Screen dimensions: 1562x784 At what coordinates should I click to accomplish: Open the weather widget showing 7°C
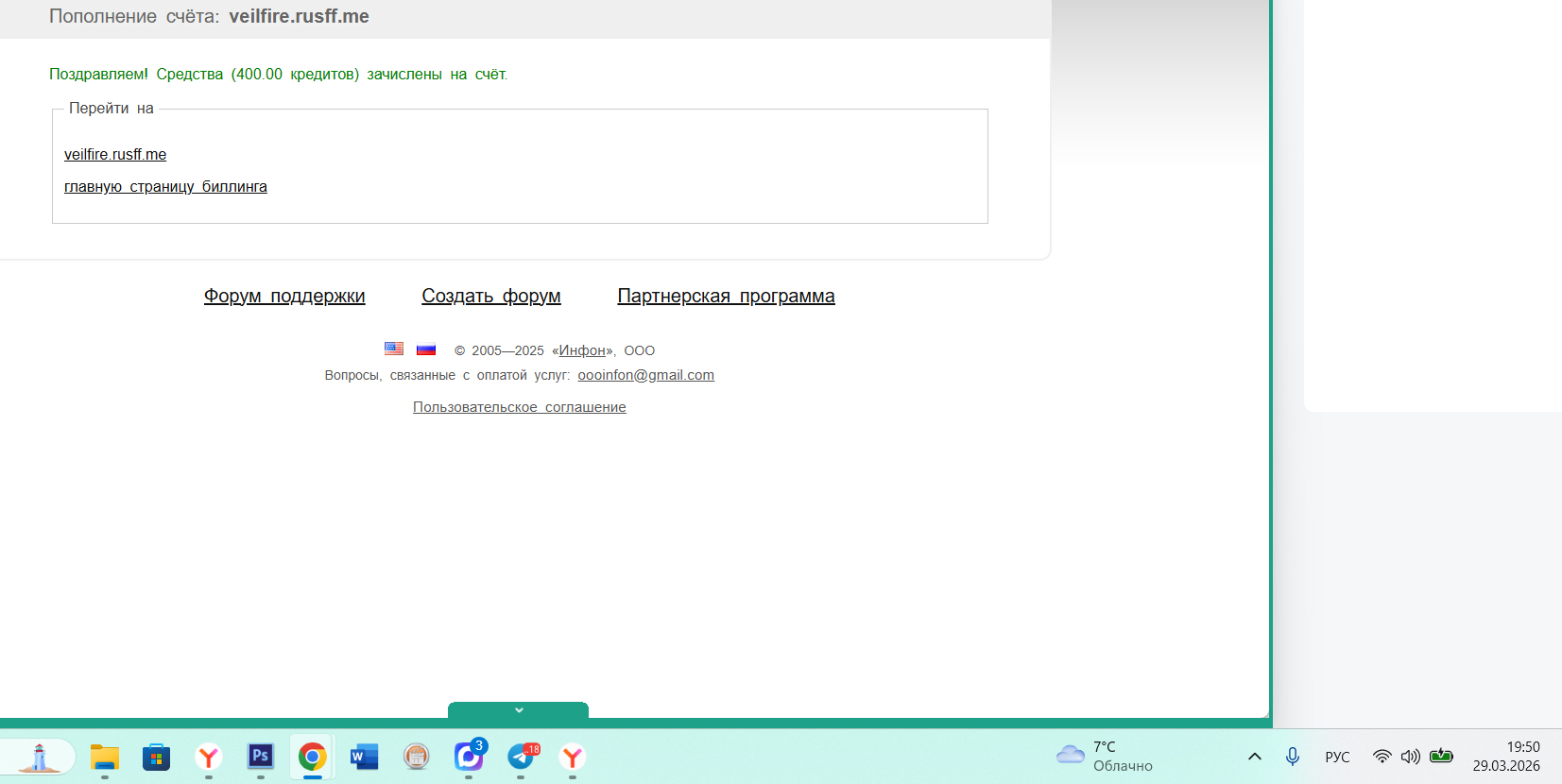pos(1105,757)
